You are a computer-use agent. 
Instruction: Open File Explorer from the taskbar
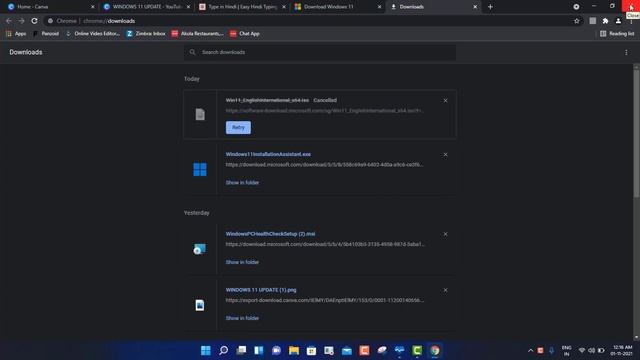point(294,350)
